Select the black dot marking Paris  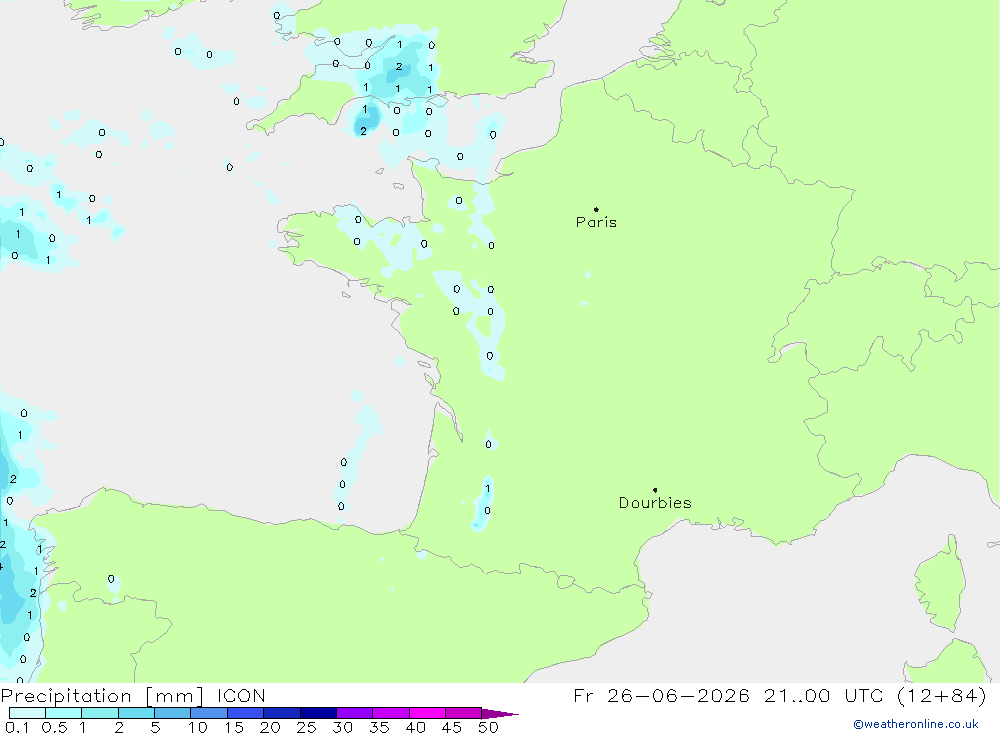[x=596, y=209]
